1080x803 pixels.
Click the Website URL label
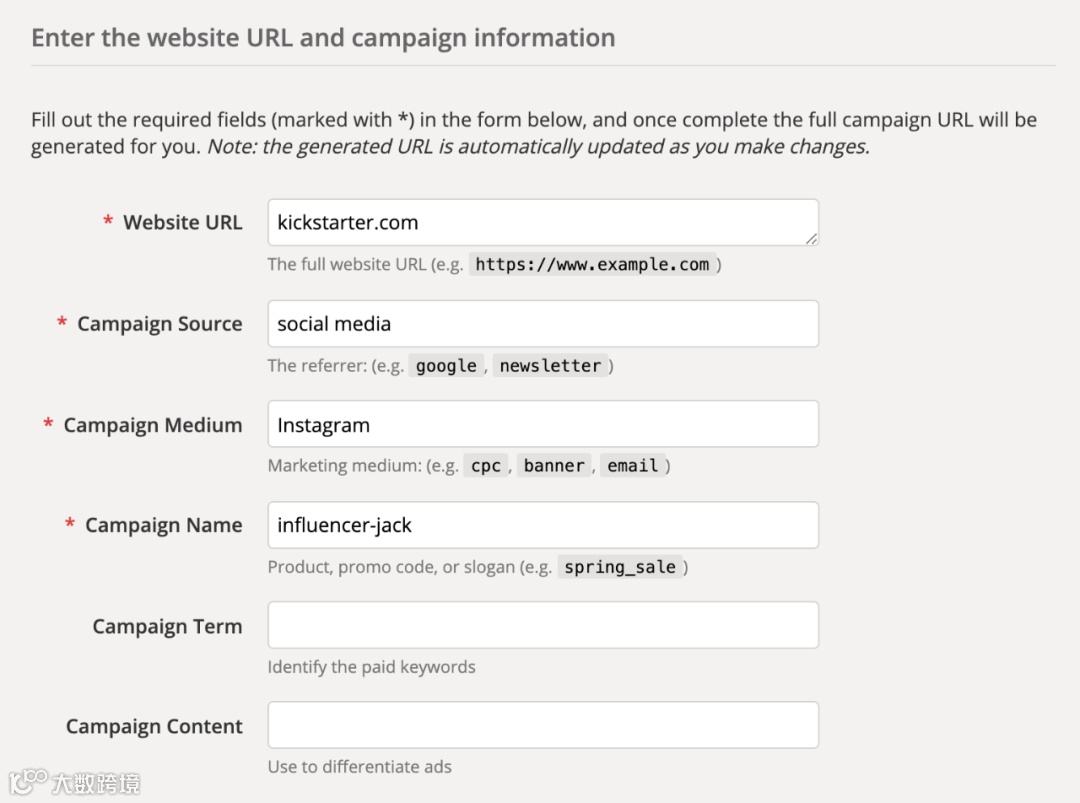tap(182, 223)
